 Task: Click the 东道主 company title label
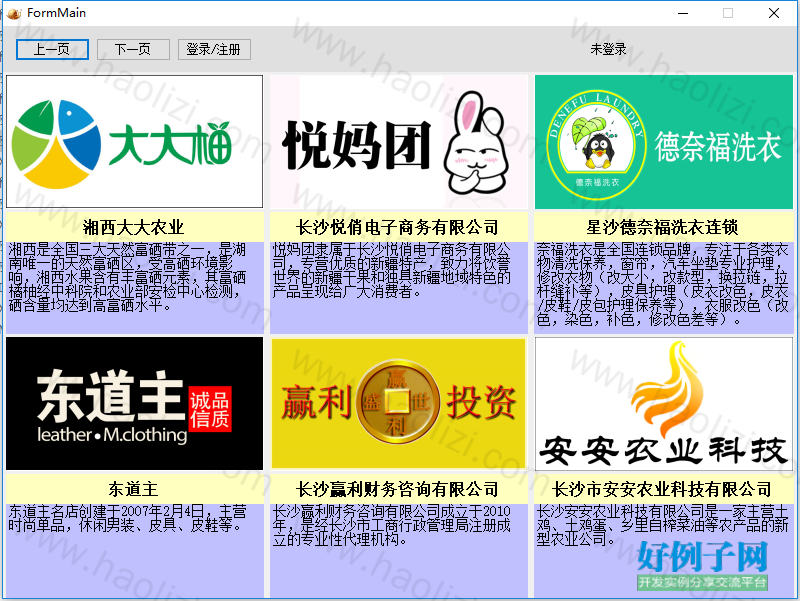pos(135,489)
